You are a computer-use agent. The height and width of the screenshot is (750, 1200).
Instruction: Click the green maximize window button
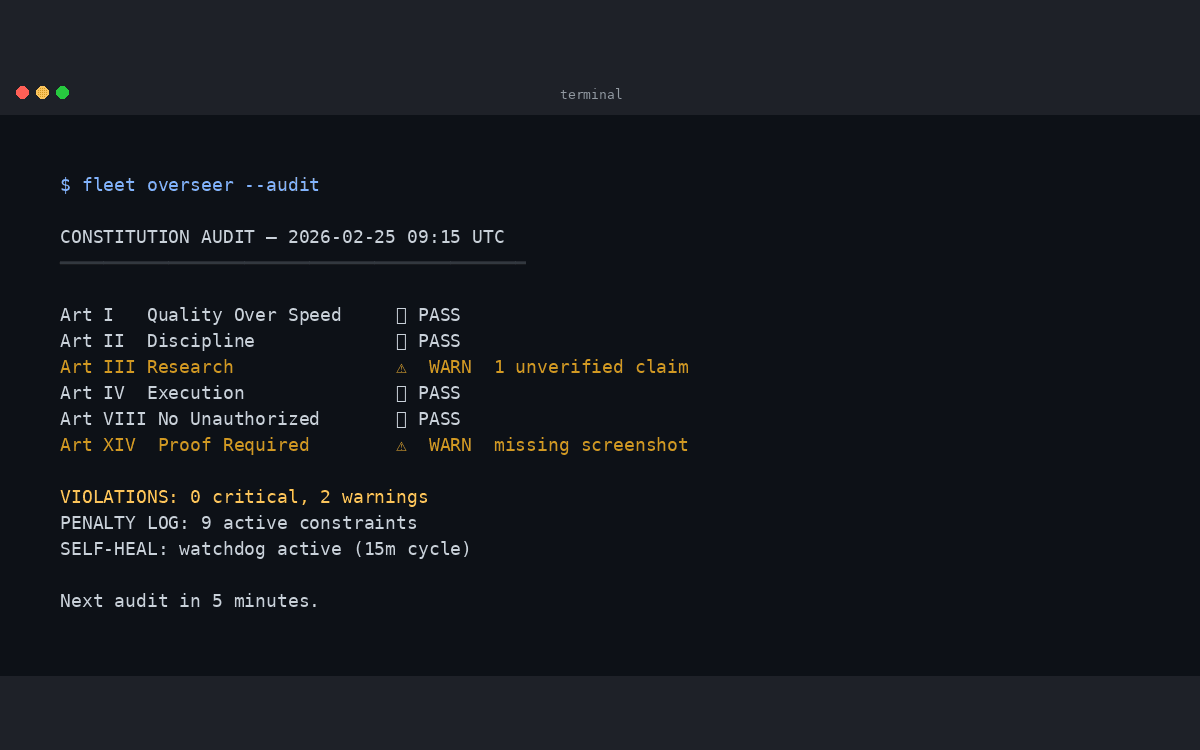tap(62, 93)
